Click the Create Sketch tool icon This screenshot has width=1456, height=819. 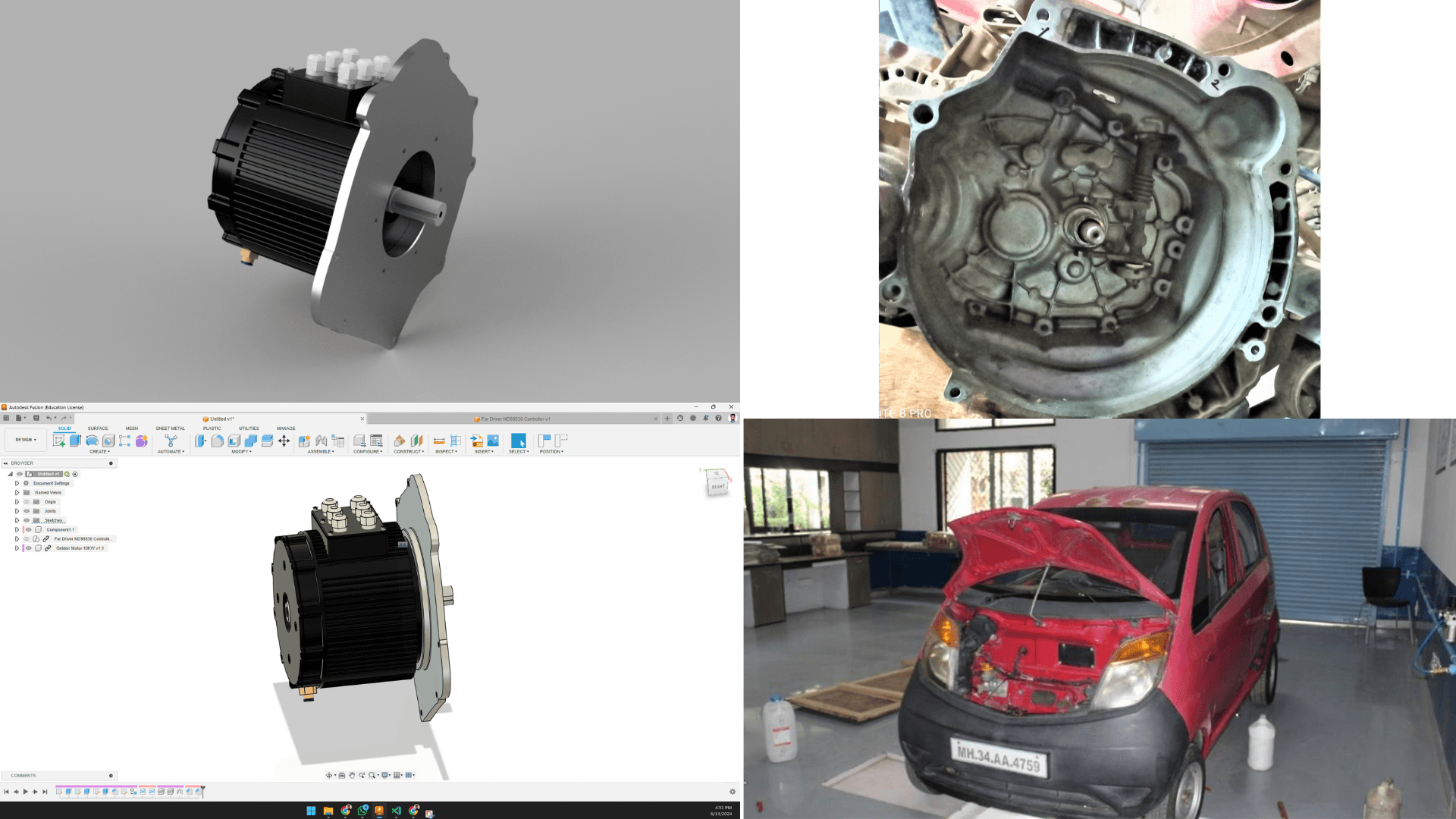59,441
